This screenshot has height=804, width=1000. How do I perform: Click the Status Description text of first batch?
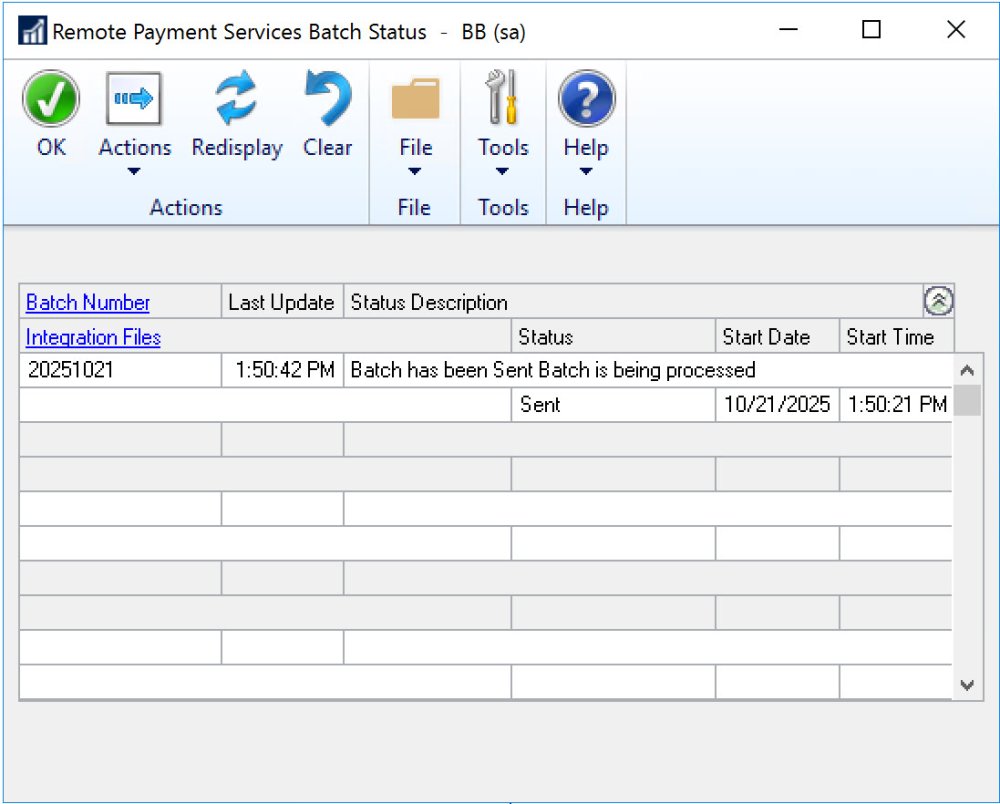553,370
